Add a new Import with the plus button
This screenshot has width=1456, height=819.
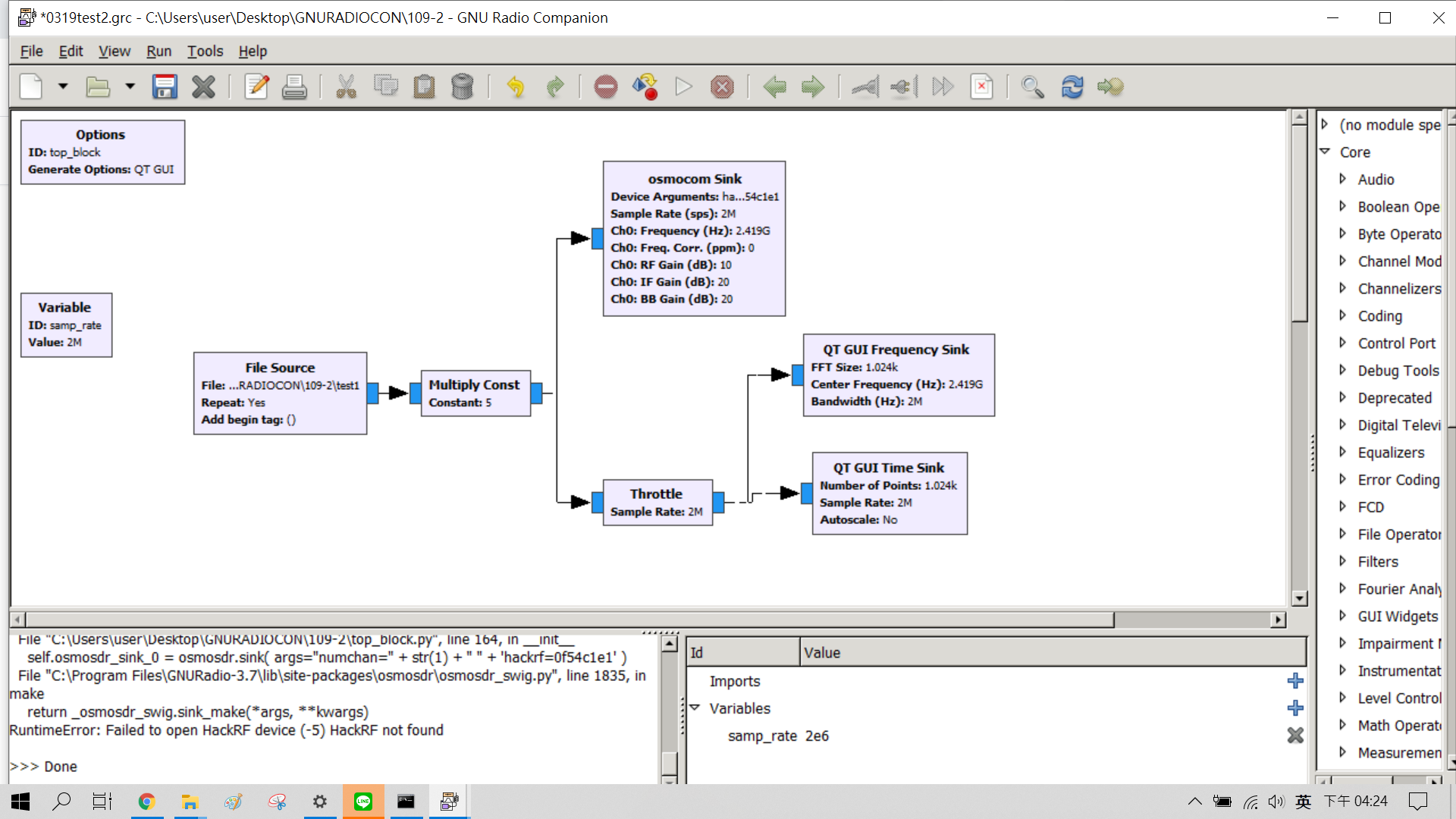[x=1295, y=680]
